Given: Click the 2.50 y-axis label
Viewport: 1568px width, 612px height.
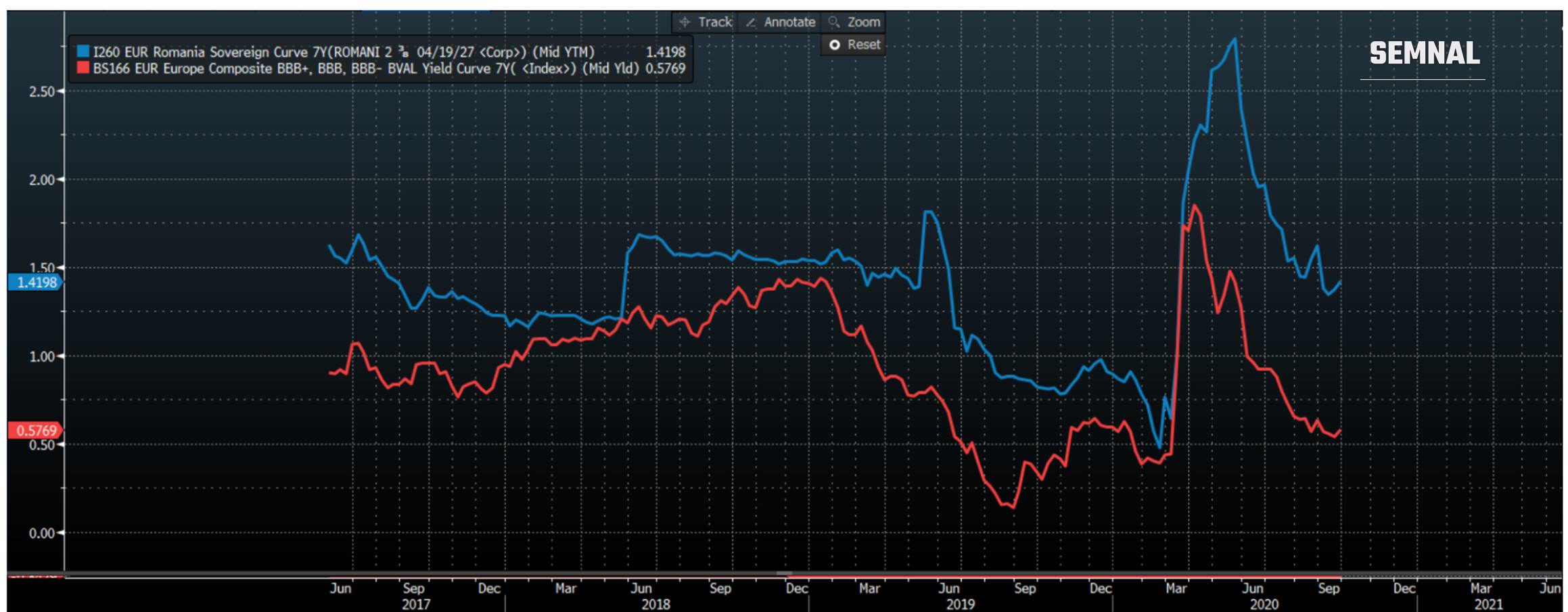Looking at the screenshot, I should click(x=42, y=91).
